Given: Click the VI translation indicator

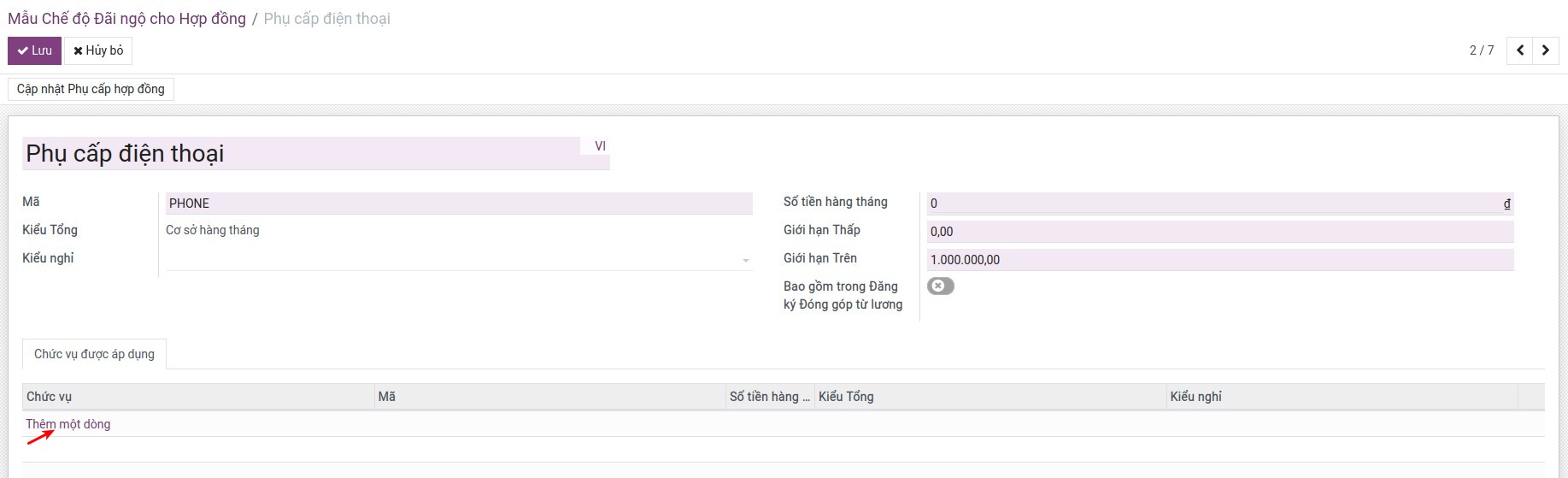Looking at the screenshot, I should pyautogui.click(x=600, y=146).
